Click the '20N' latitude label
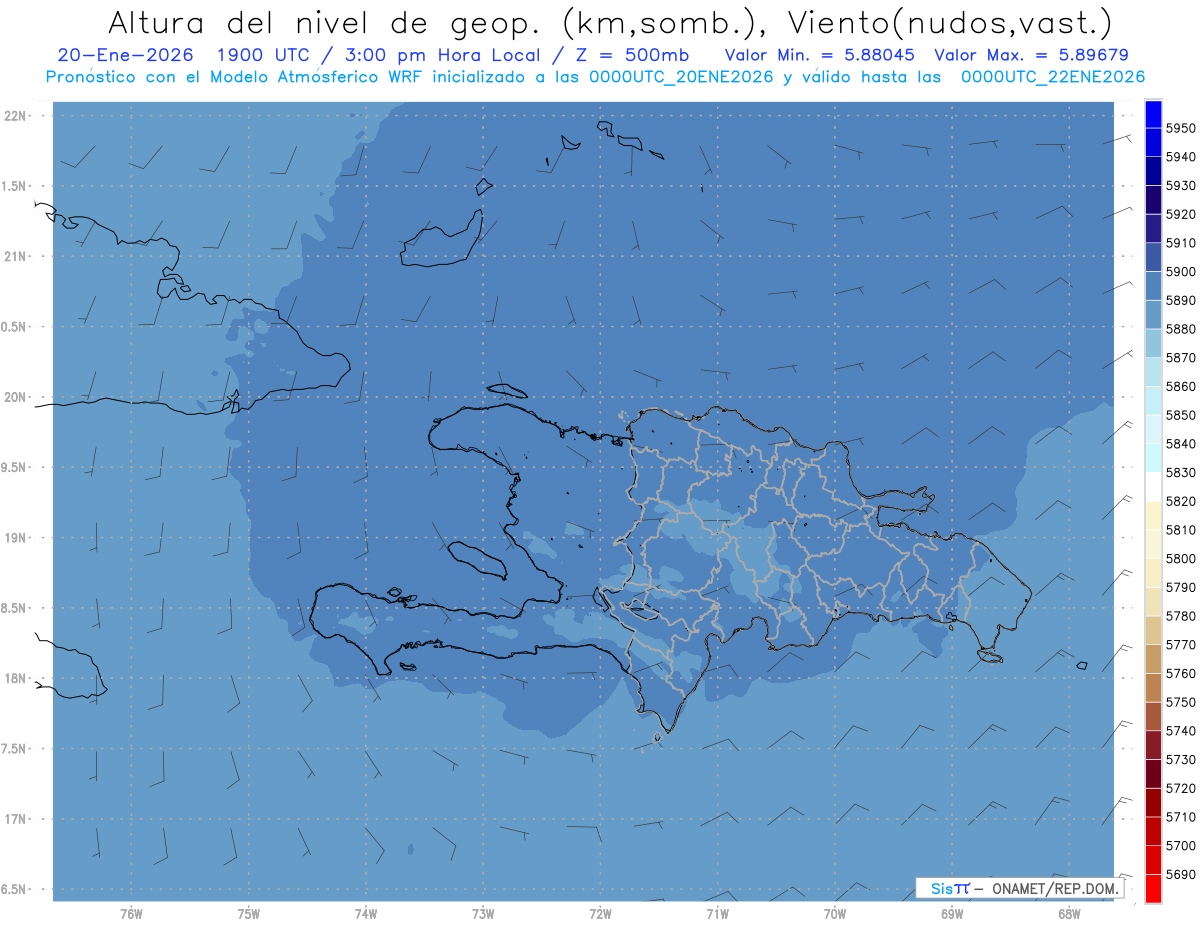 pos(15,398)
